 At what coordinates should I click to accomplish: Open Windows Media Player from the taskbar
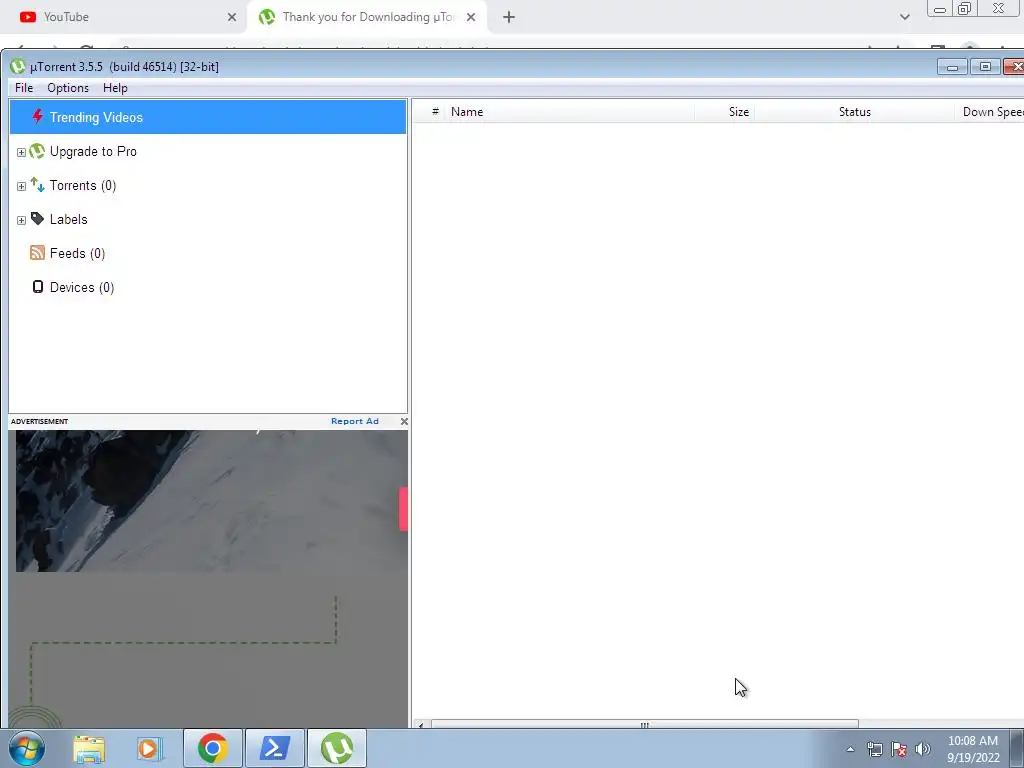tap(149, 749)
